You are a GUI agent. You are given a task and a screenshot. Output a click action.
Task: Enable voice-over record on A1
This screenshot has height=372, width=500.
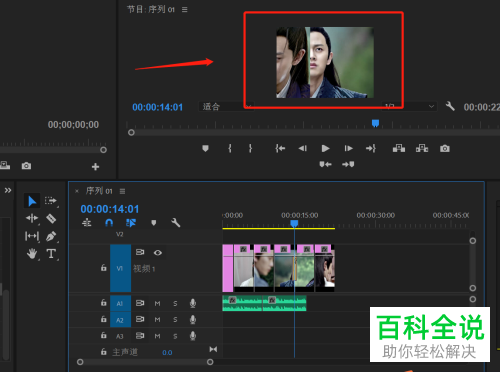click(x=193, y=303)
